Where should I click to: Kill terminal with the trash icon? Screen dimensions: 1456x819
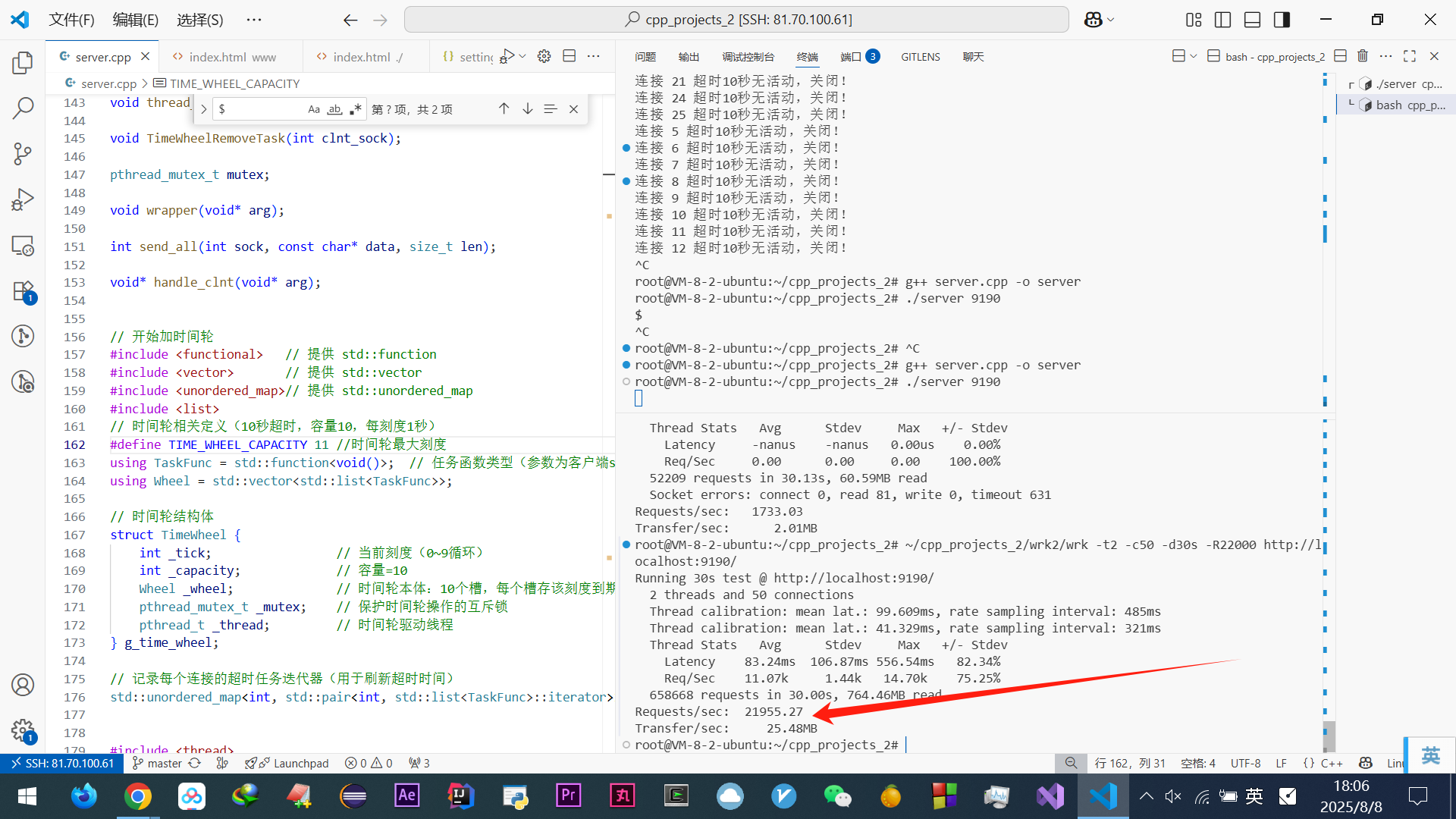tap(1363, 56)
